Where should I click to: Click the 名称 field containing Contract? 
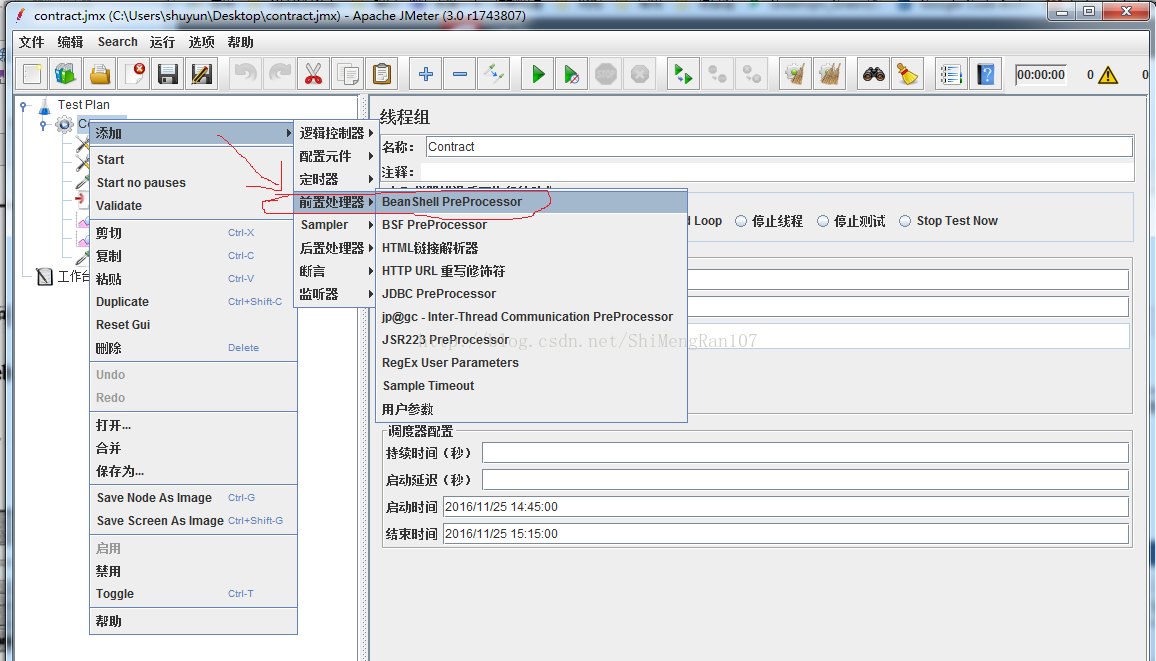779,147
